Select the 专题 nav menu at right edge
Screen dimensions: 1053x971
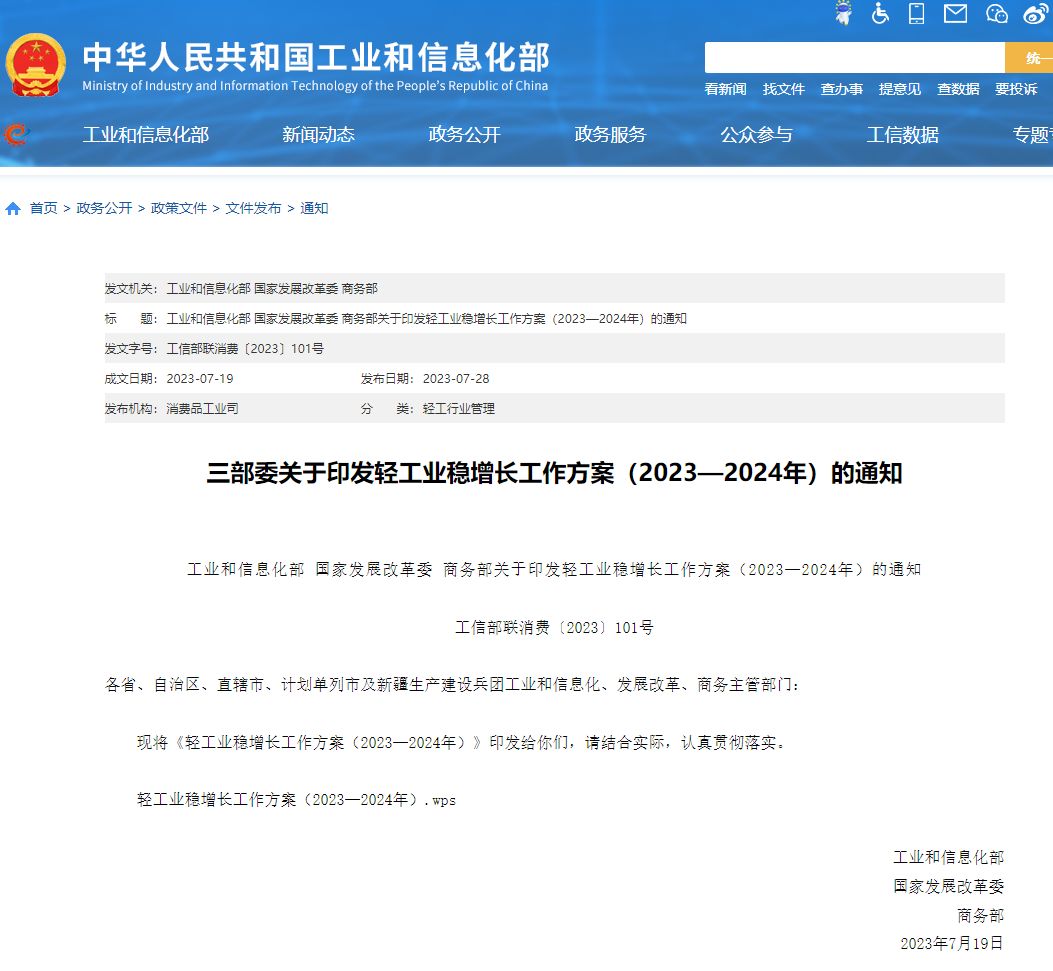click(x=1032, y=135)
